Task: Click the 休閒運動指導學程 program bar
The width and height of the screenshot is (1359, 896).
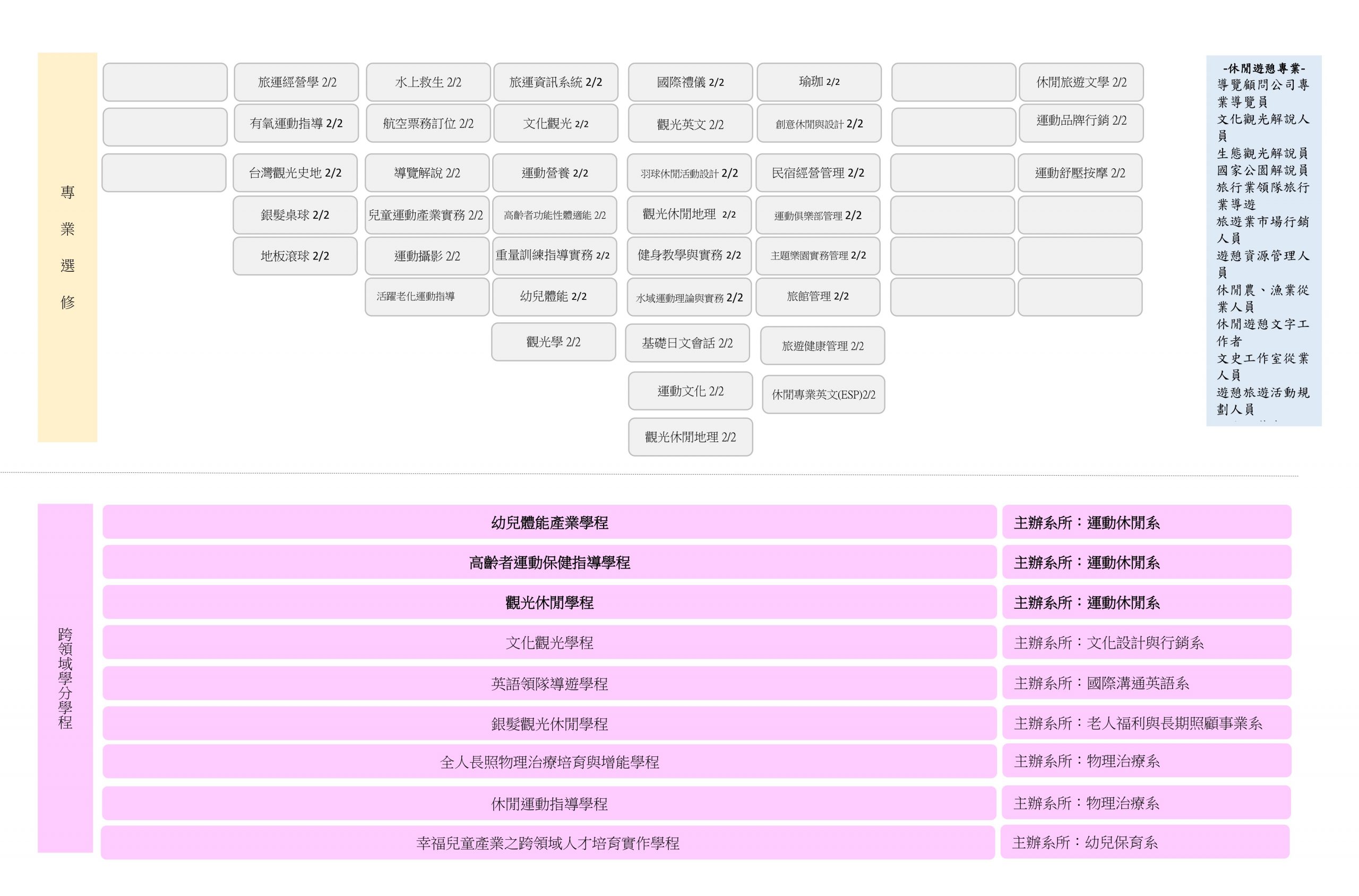Action: point(549,804)
